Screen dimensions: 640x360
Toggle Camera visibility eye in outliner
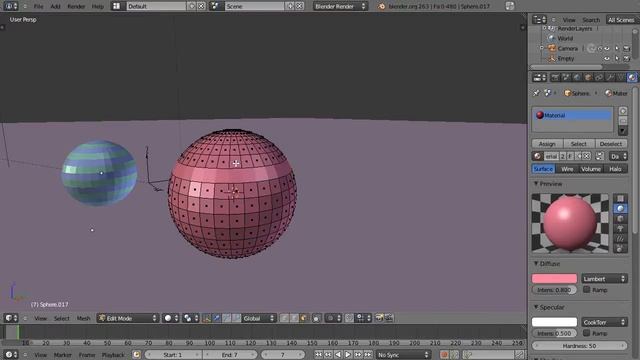pos(607,49)
